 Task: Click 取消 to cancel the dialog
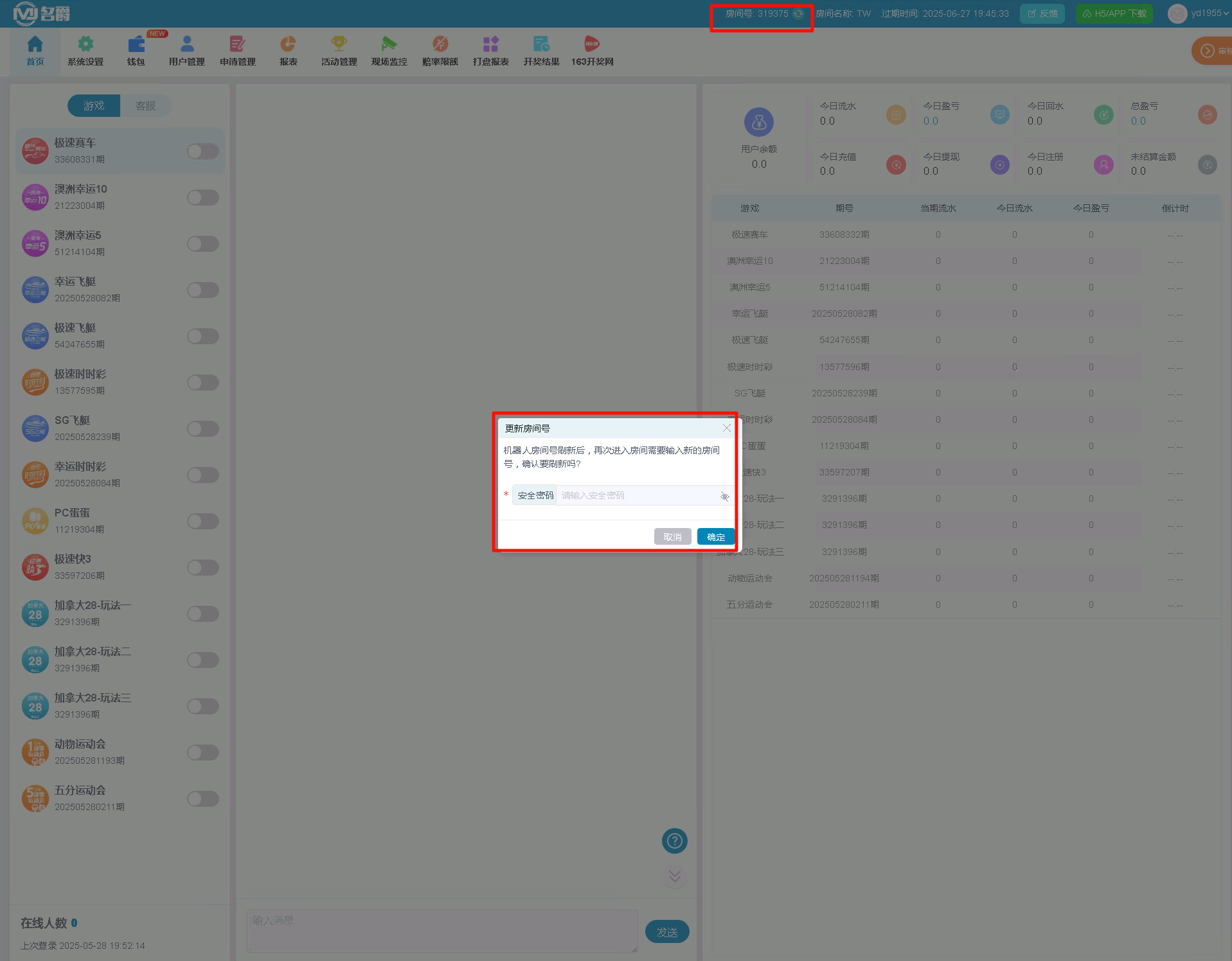[x=672, y=537]
